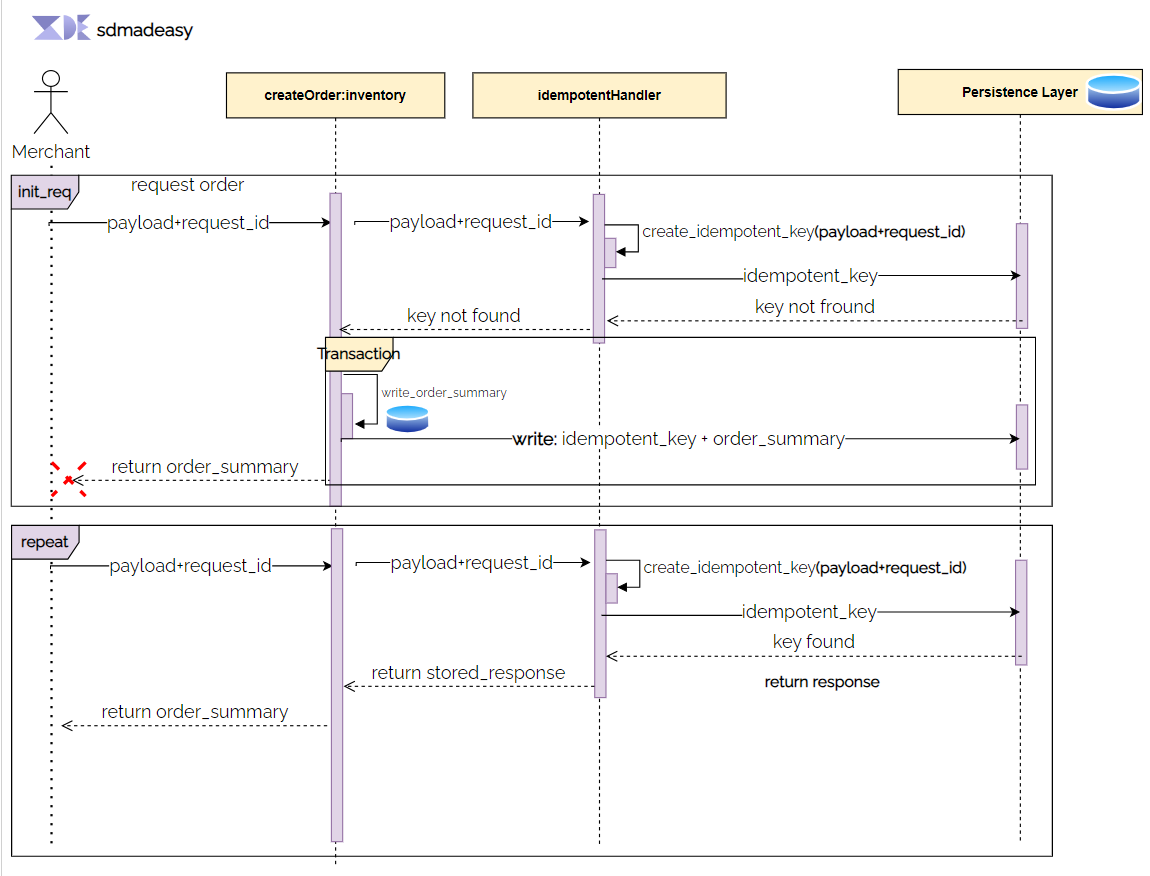1150x876 pixels.
Task: Click the database icon under write_order_summary
Action: 407,419
